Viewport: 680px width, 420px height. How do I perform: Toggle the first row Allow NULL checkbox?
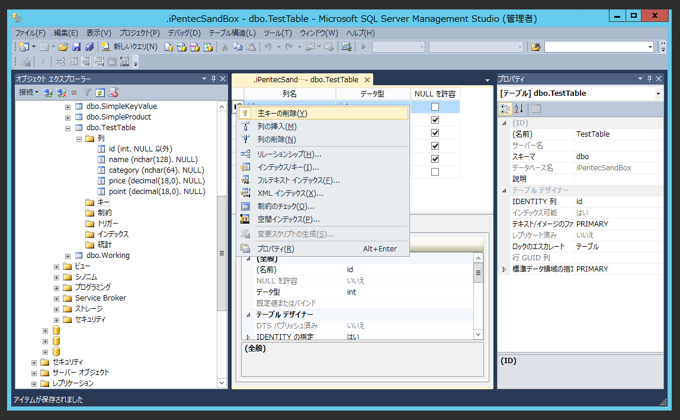coord(435,107)
